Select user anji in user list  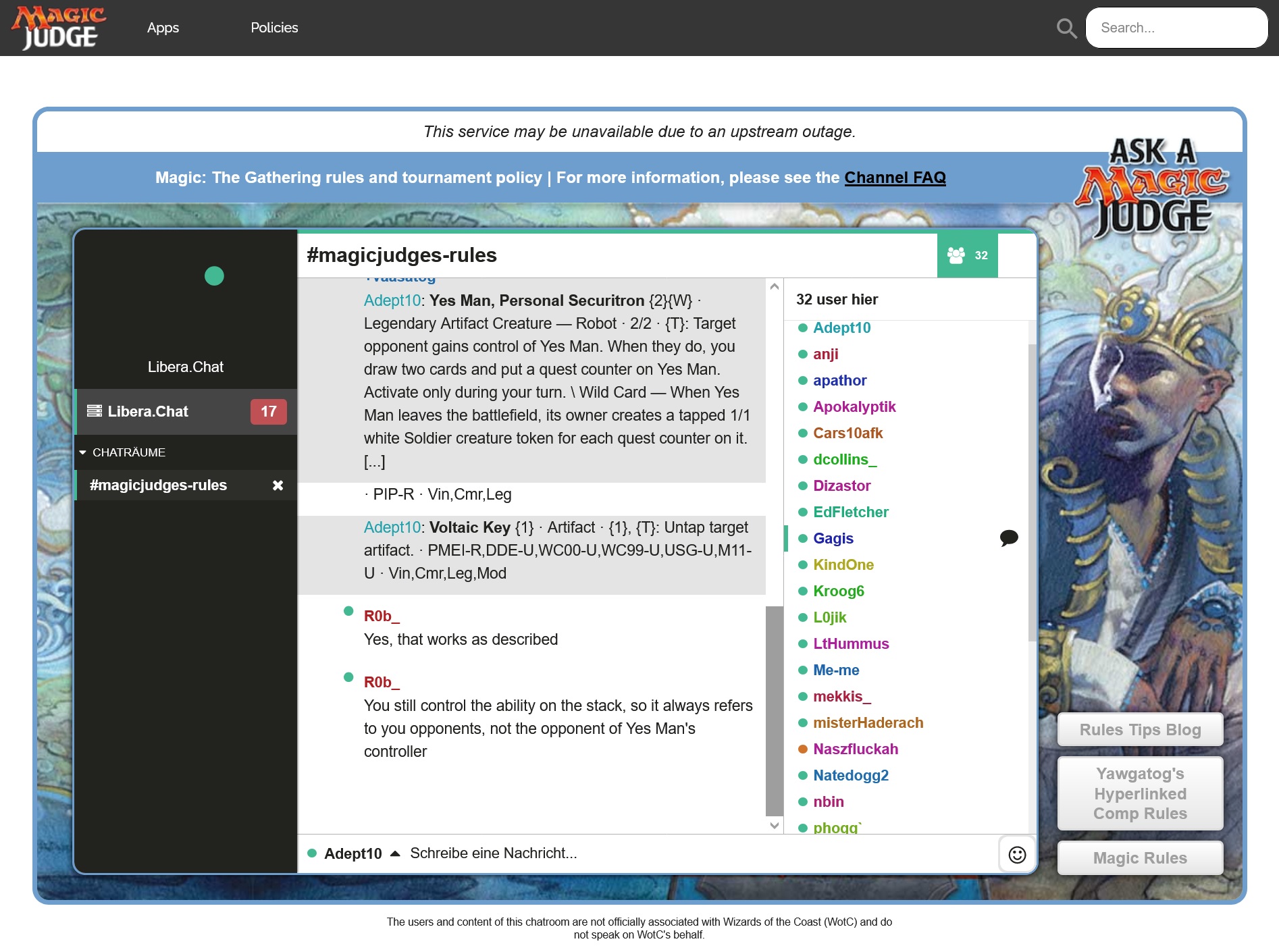[825, 354]
